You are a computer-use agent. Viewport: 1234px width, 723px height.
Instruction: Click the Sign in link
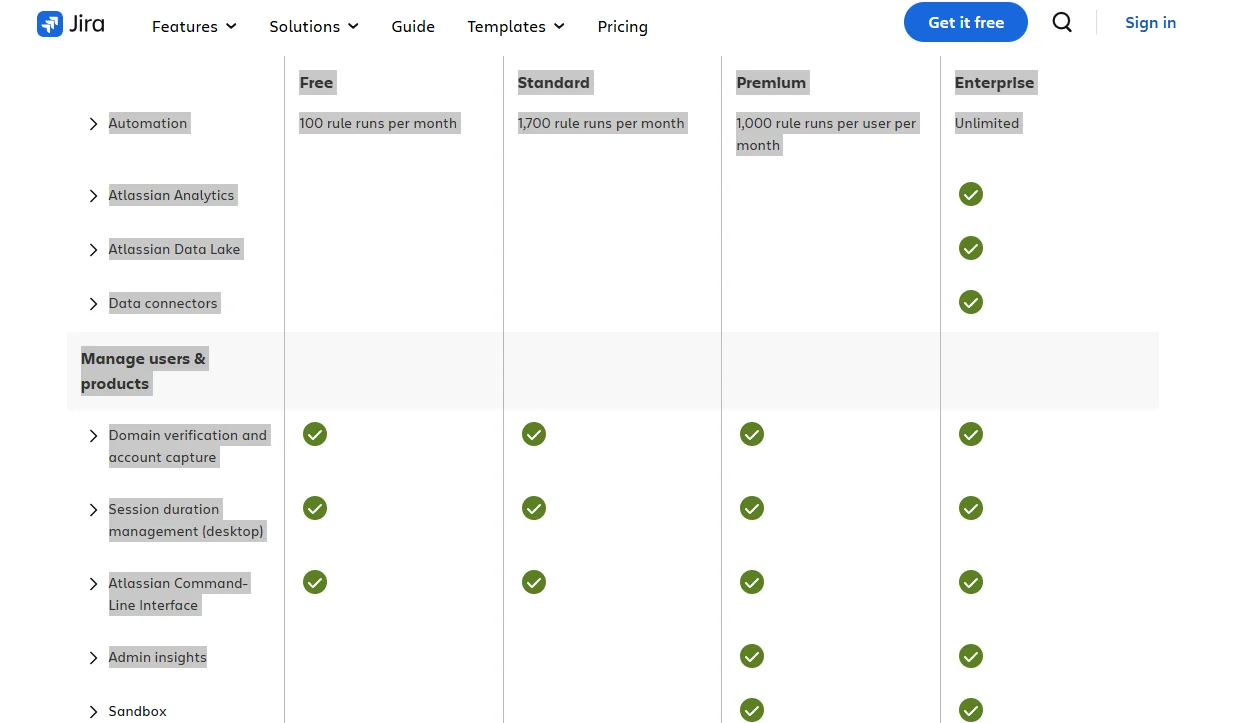(1150, 22)
